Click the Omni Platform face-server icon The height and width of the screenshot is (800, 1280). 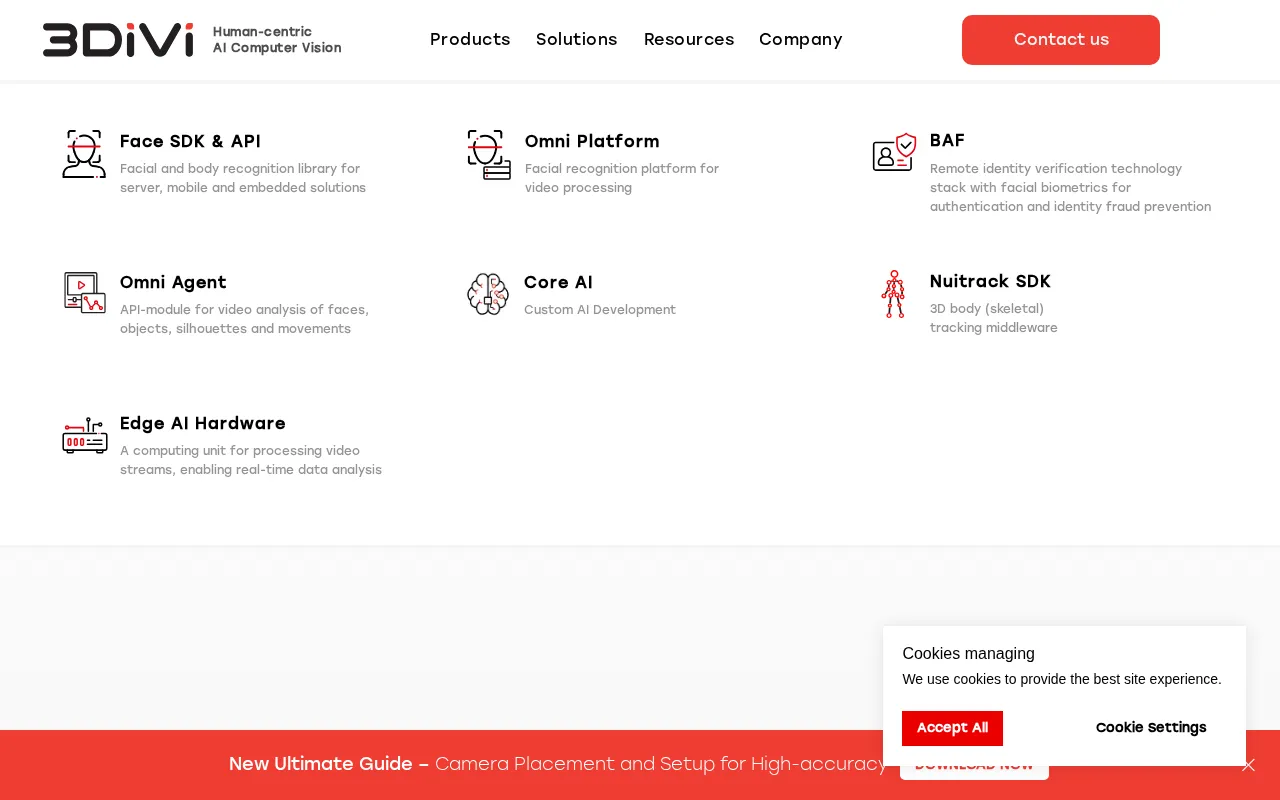(489, 155)
